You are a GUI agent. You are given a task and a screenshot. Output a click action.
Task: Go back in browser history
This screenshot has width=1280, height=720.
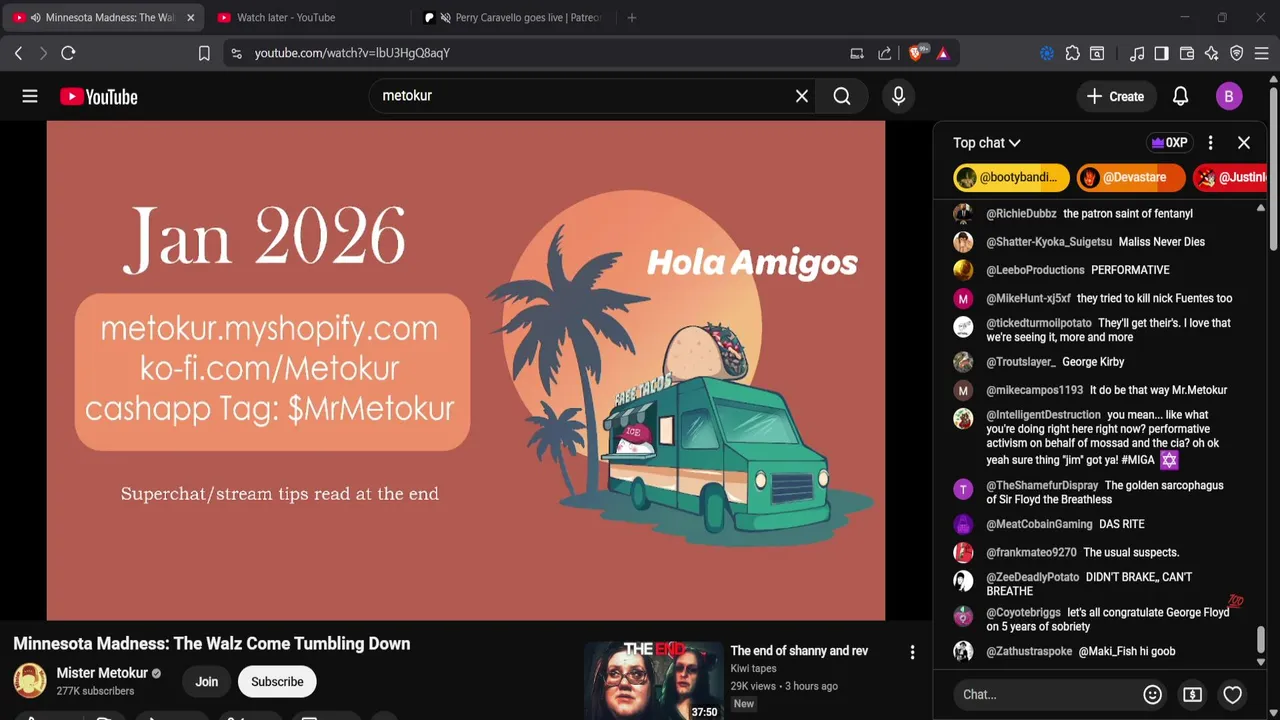coord(18,53)
